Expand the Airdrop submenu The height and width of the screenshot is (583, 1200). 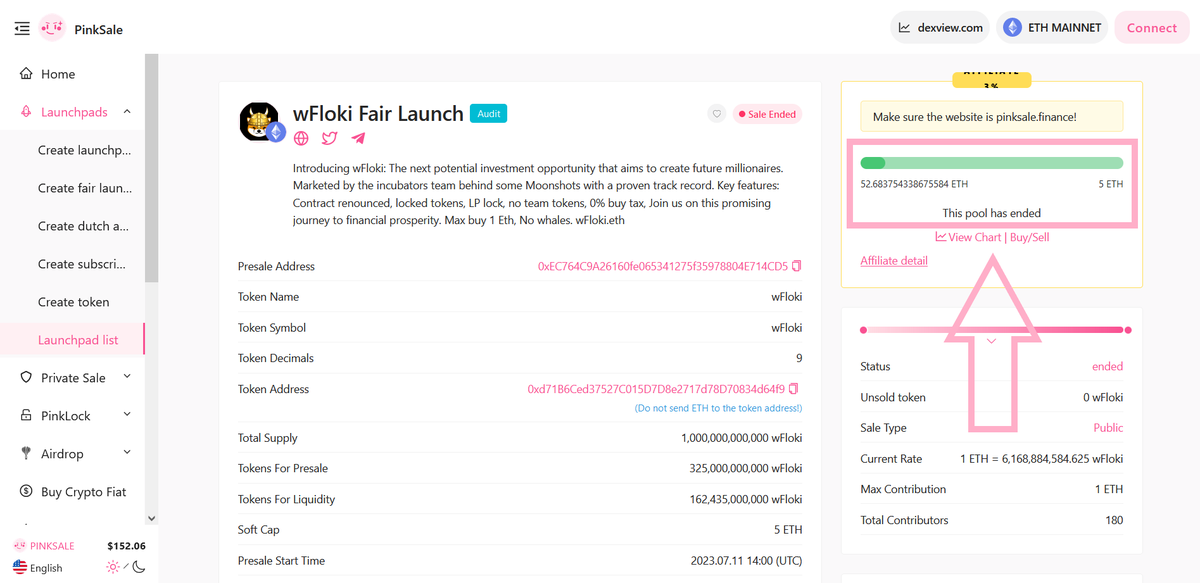tap(127, 453)
